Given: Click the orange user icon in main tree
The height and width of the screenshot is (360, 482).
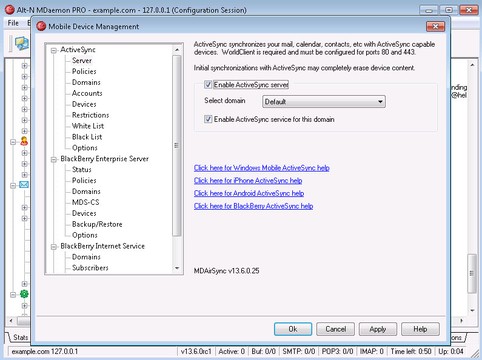Looking at the screenshot, I should point(24,141).
